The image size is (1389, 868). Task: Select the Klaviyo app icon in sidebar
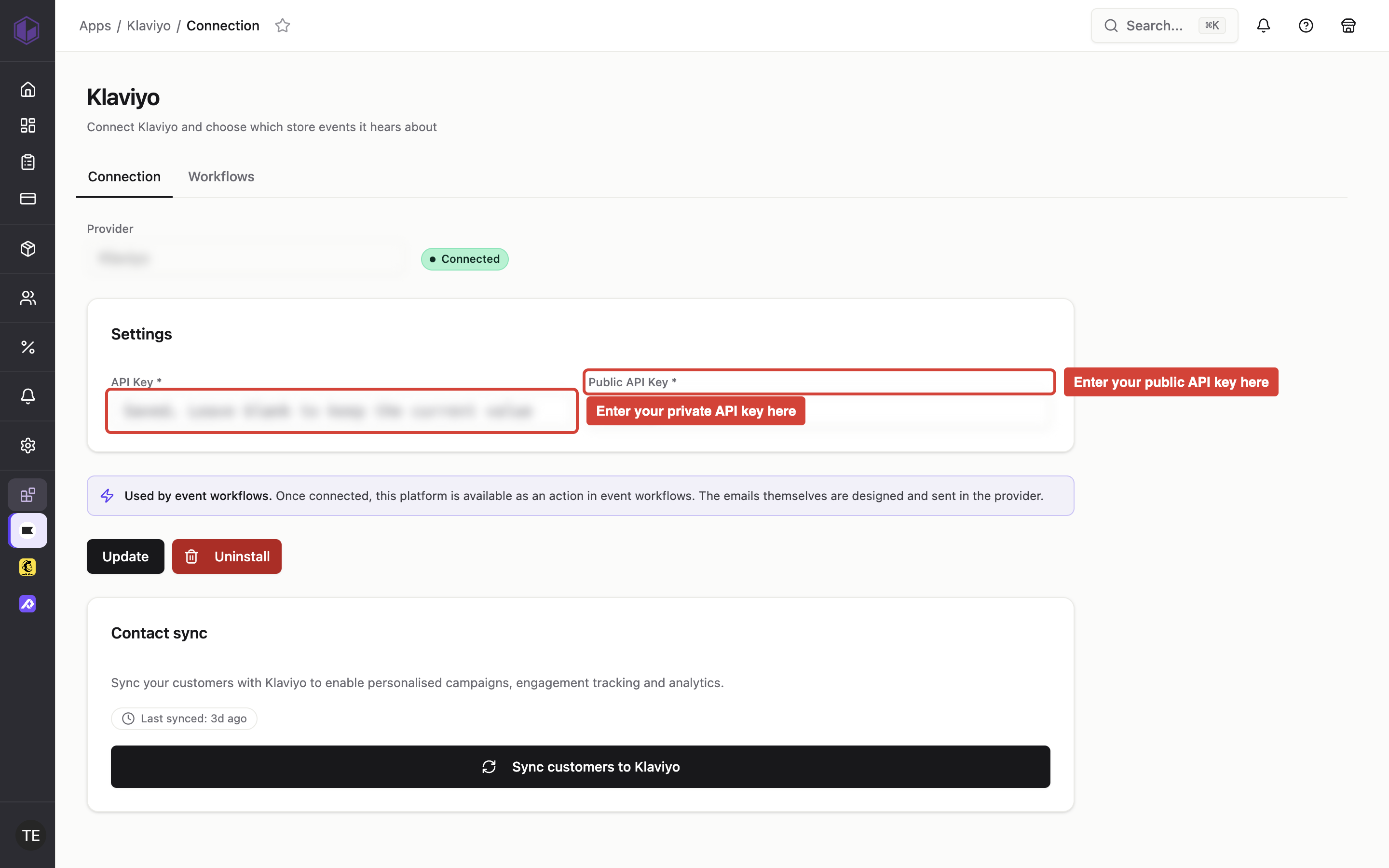[x=27, y=530]
